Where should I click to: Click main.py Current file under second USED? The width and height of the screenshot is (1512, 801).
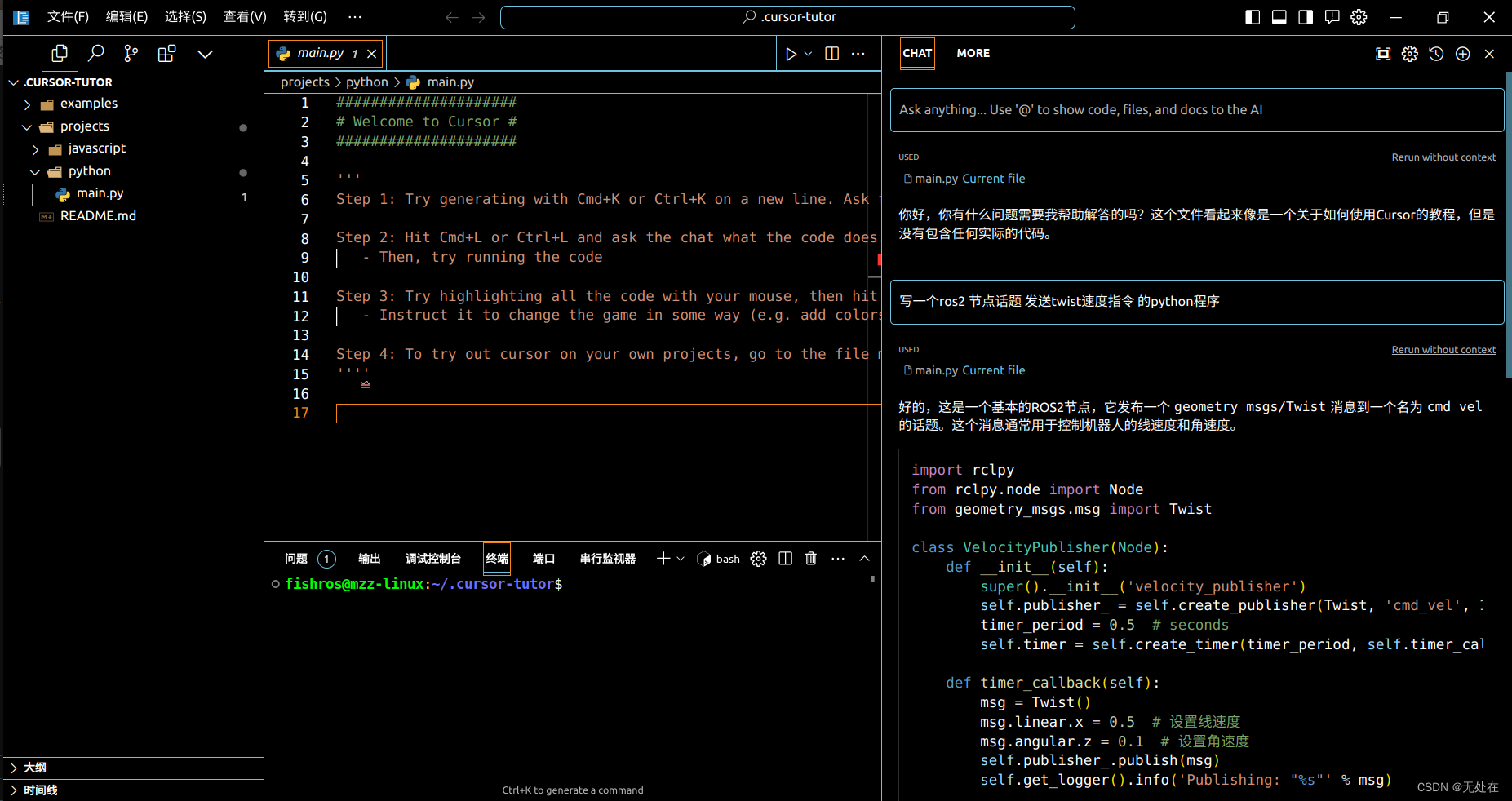tap(964, 370)
